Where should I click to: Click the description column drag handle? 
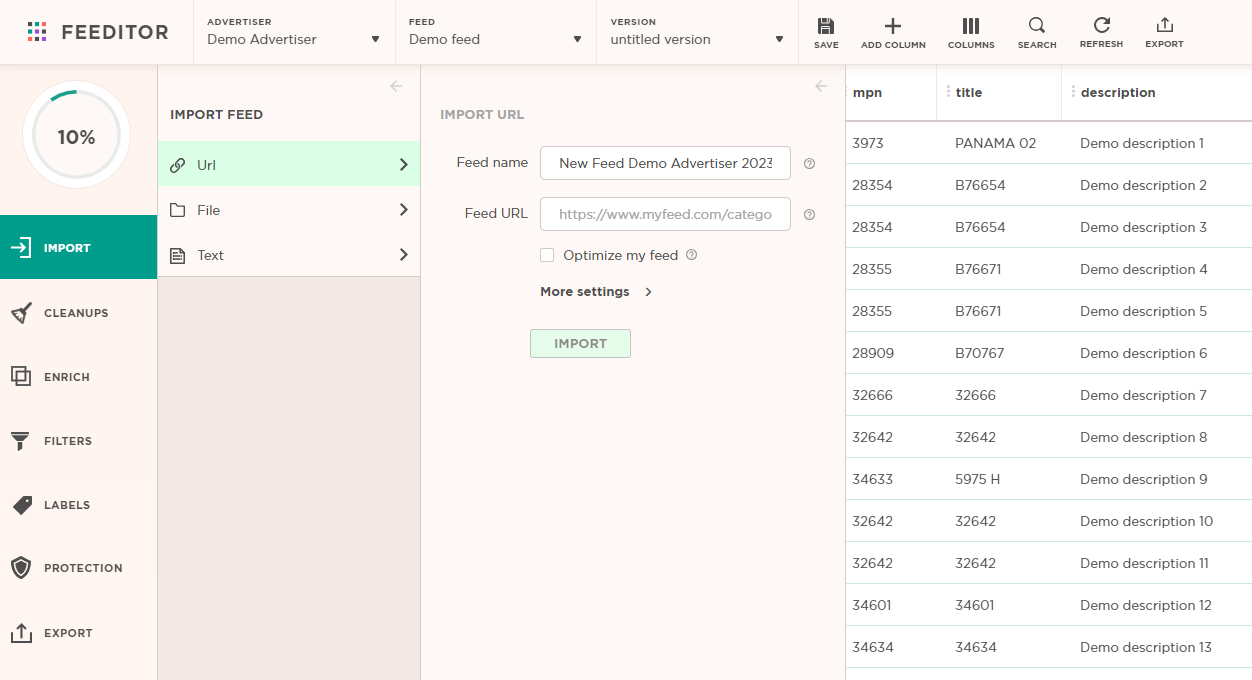(x=1073, y=92)
